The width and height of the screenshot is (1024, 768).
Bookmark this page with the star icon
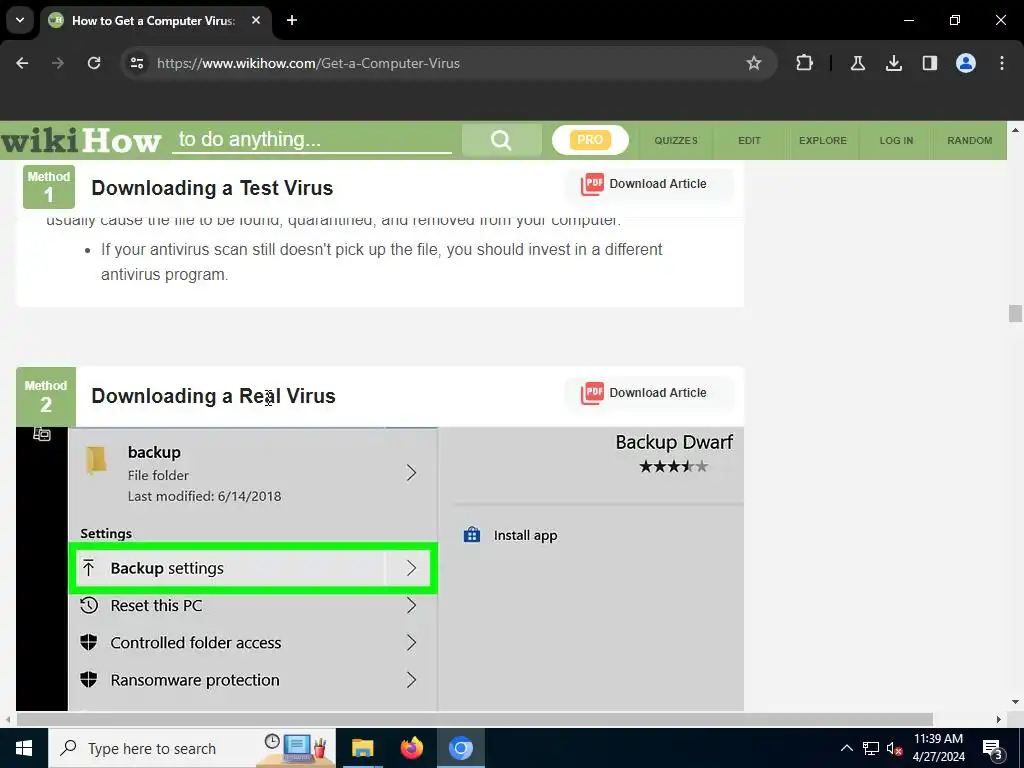(754, 63)
